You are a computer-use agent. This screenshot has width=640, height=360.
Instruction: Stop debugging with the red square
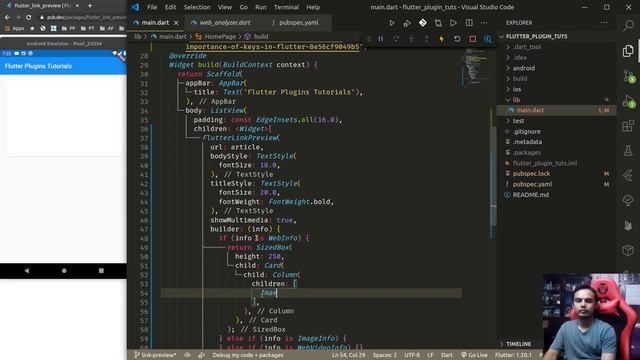(472, 39)
